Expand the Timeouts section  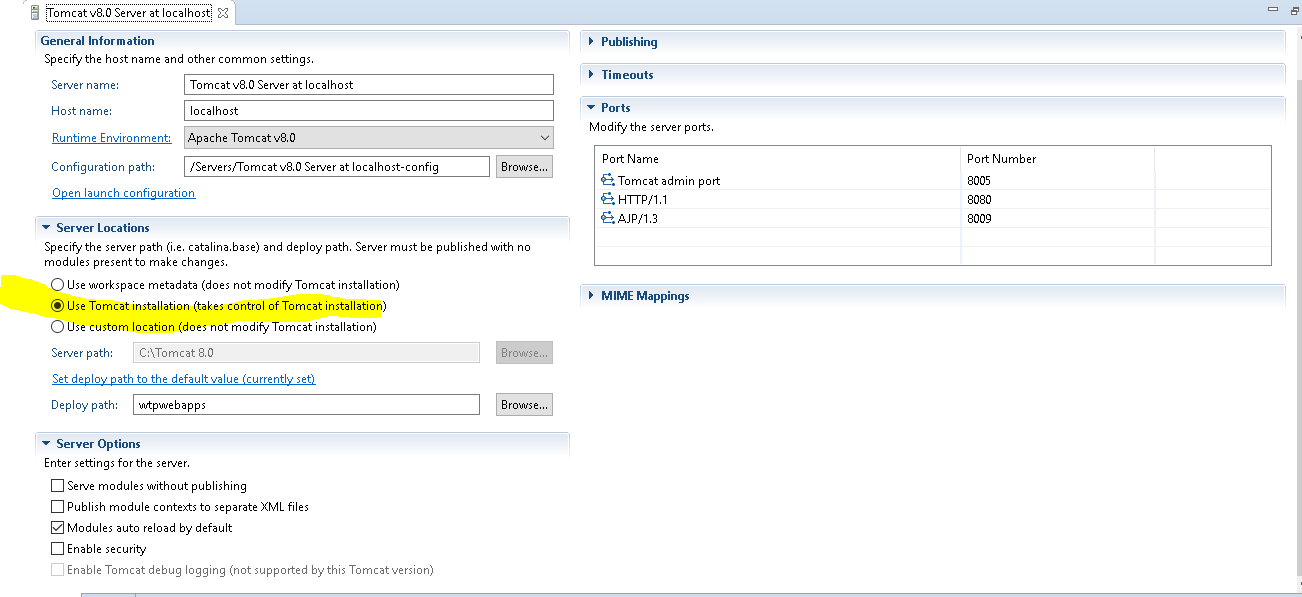(x=591, y=75)
